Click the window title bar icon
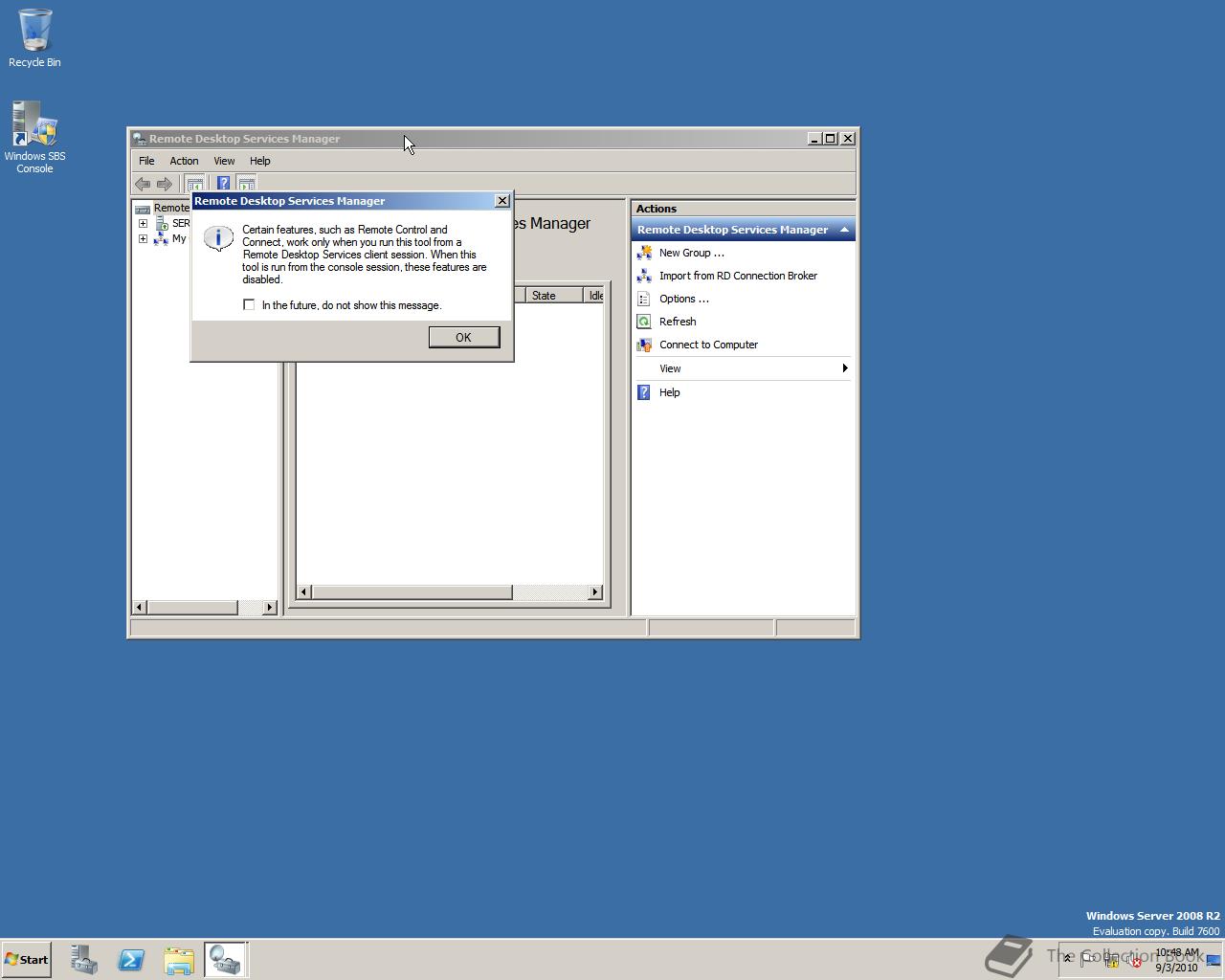This screenshot has width=1225, height=980. [x=140, y=139]
